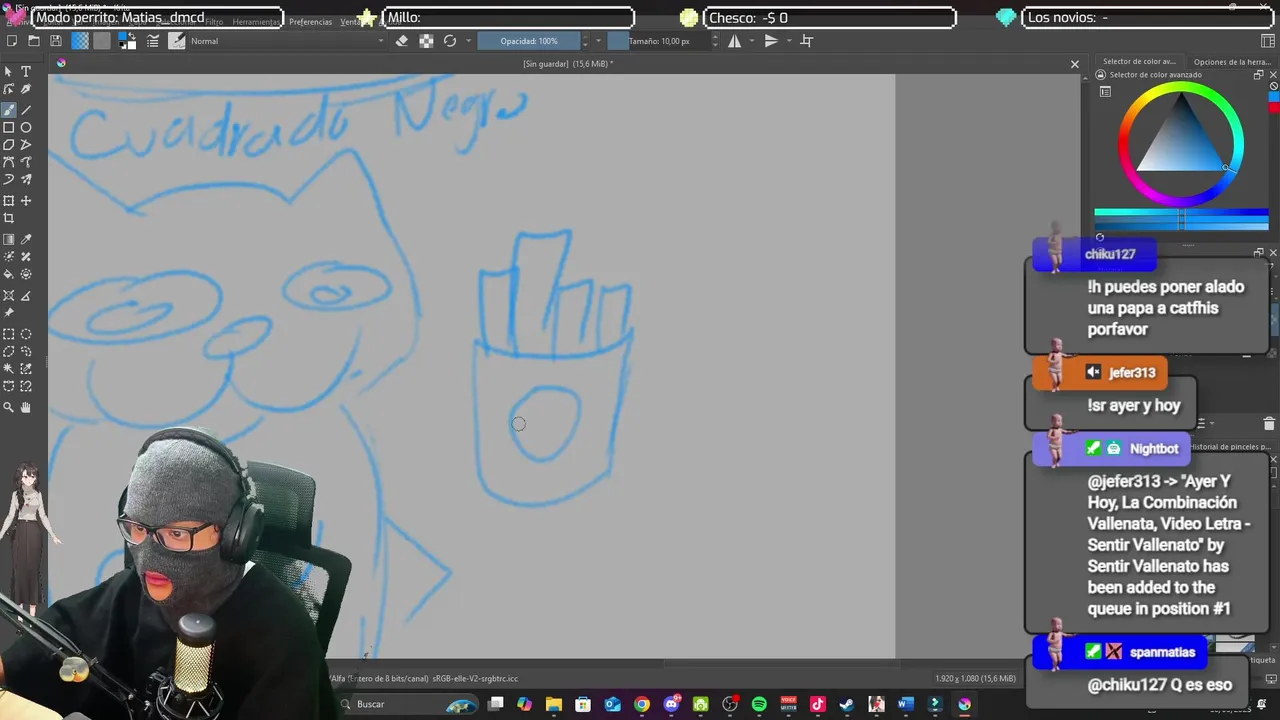This screenshot has width=1280, height=720.
Task: Click the Opacidad 100% slider
Action: [x=528, y=41]
